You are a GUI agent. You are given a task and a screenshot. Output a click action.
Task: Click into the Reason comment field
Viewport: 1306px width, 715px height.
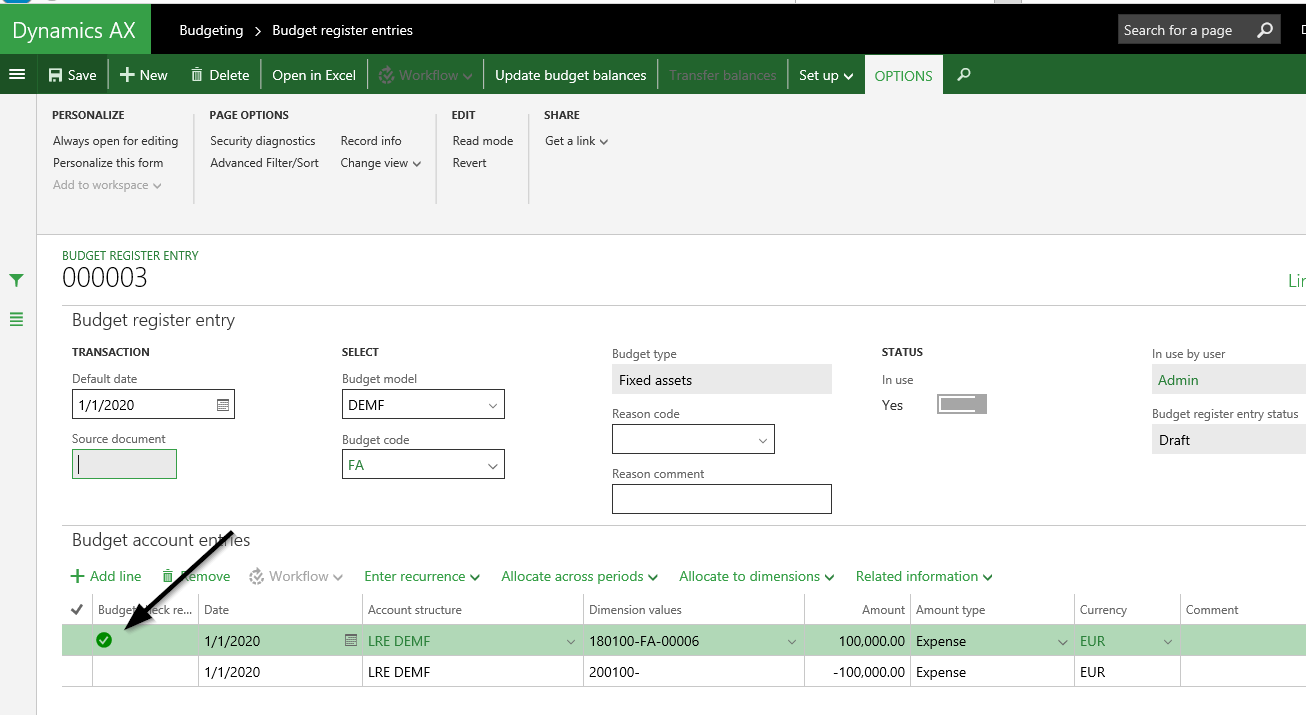coord(721,499)
